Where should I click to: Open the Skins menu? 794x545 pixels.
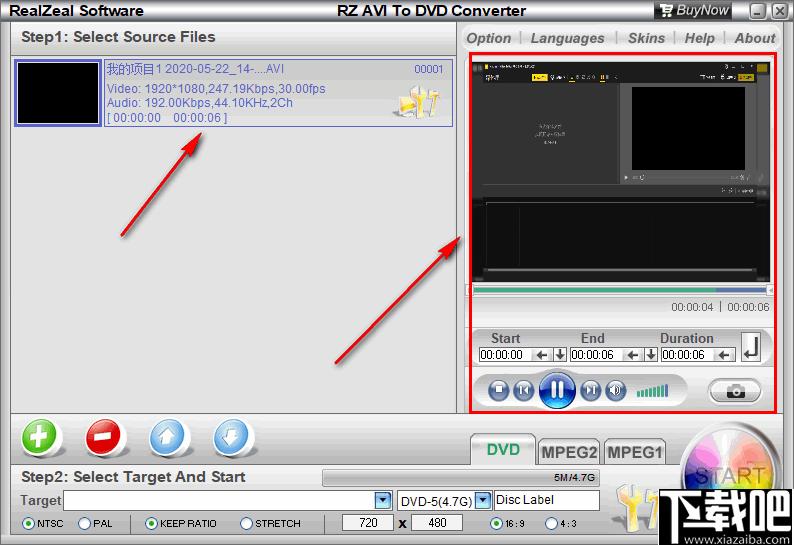point(646,38)
